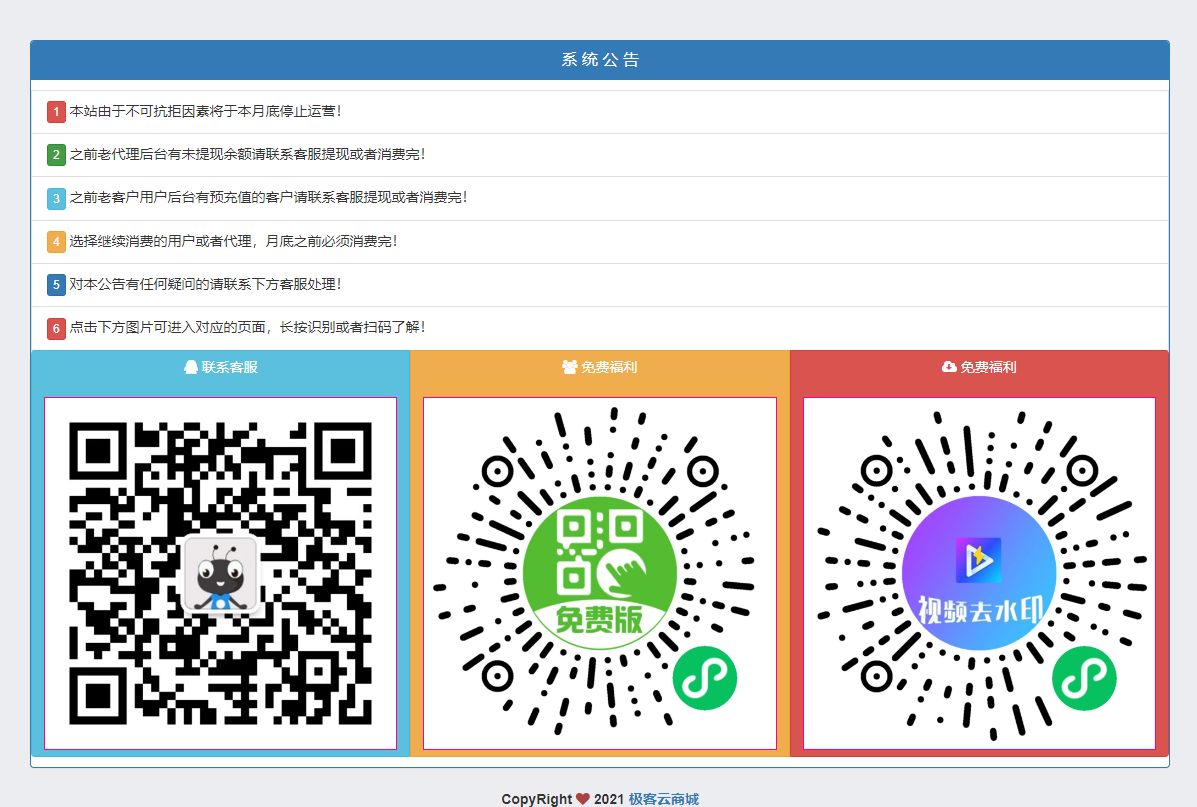Select announcement 点击下方图片可进入对应的页面
Image resolution: width=1197 pixels, height=807 pixels.
[x=247, y=328]
